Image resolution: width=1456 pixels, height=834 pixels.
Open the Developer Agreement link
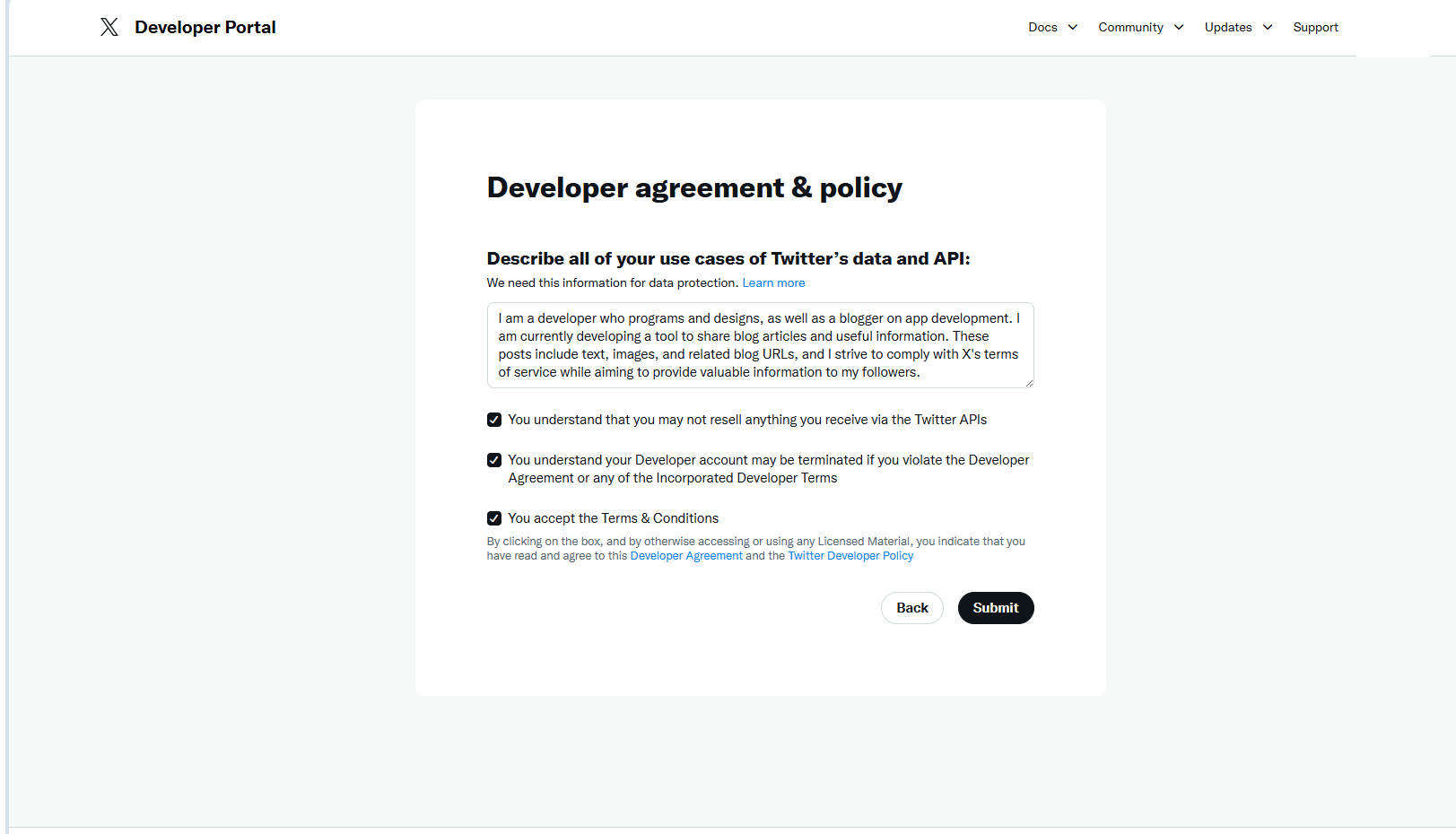coord(686,556)
